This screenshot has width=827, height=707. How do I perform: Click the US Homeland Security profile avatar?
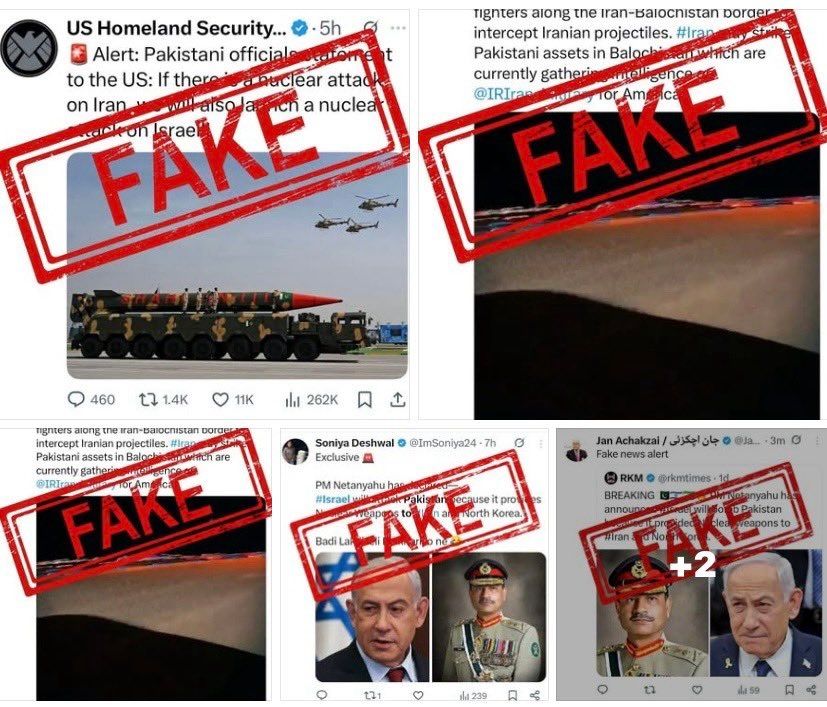(x=28, y=48)
